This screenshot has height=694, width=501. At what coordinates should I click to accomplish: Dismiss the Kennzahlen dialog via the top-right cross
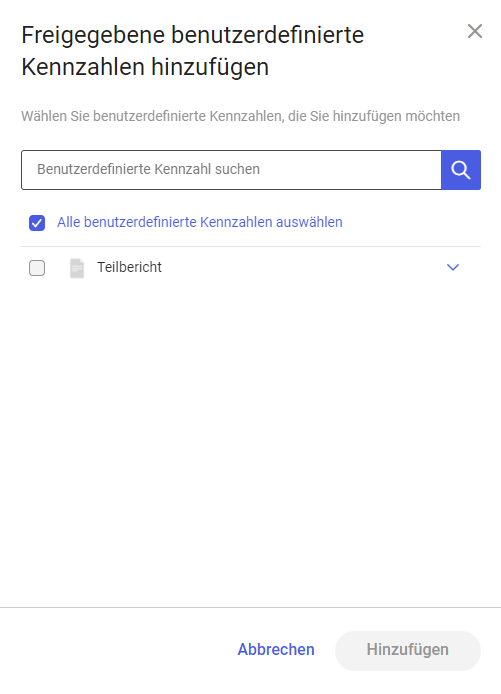coord(475,31)
